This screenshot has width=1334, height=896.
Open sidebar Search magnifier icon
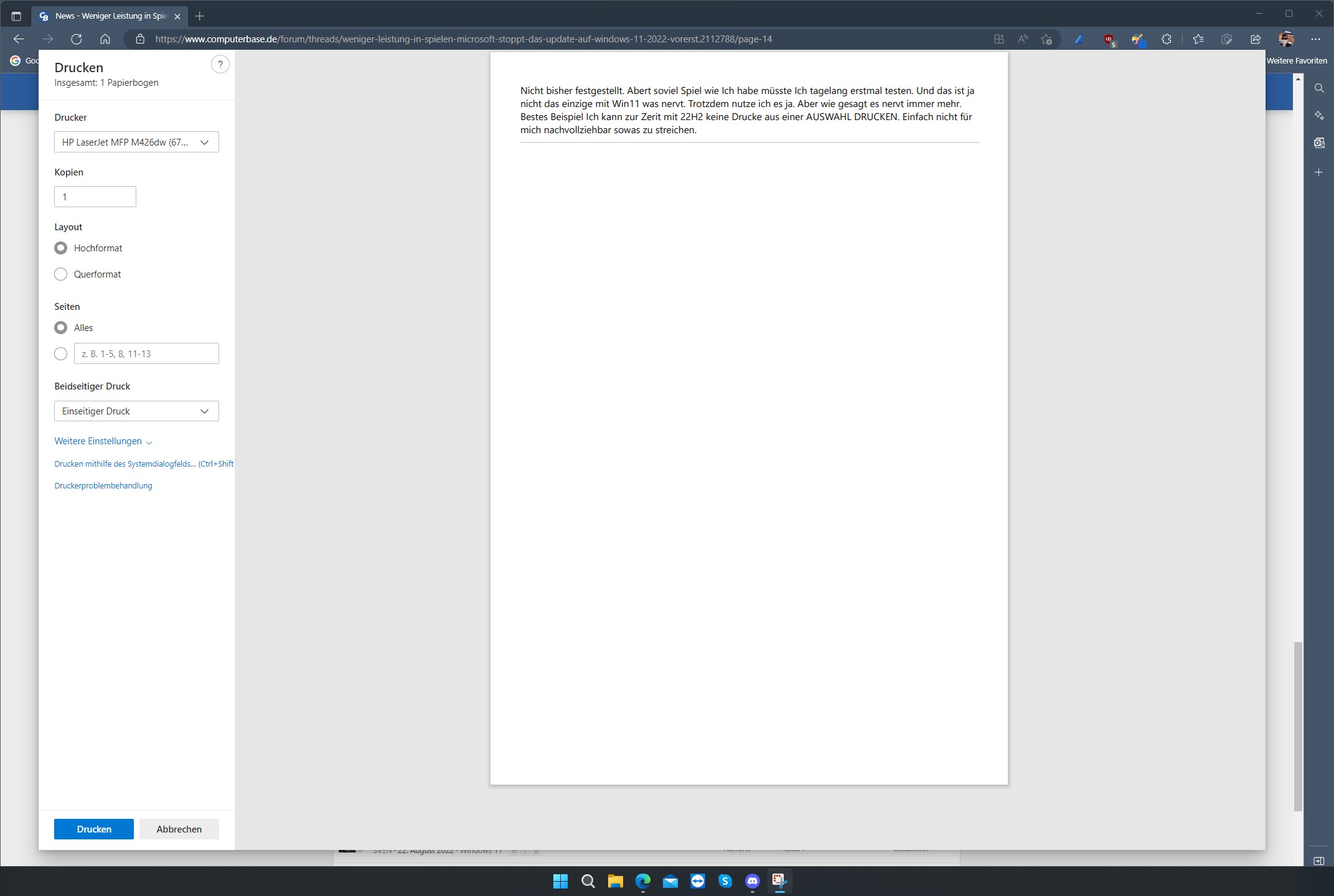pos(1318,88)
